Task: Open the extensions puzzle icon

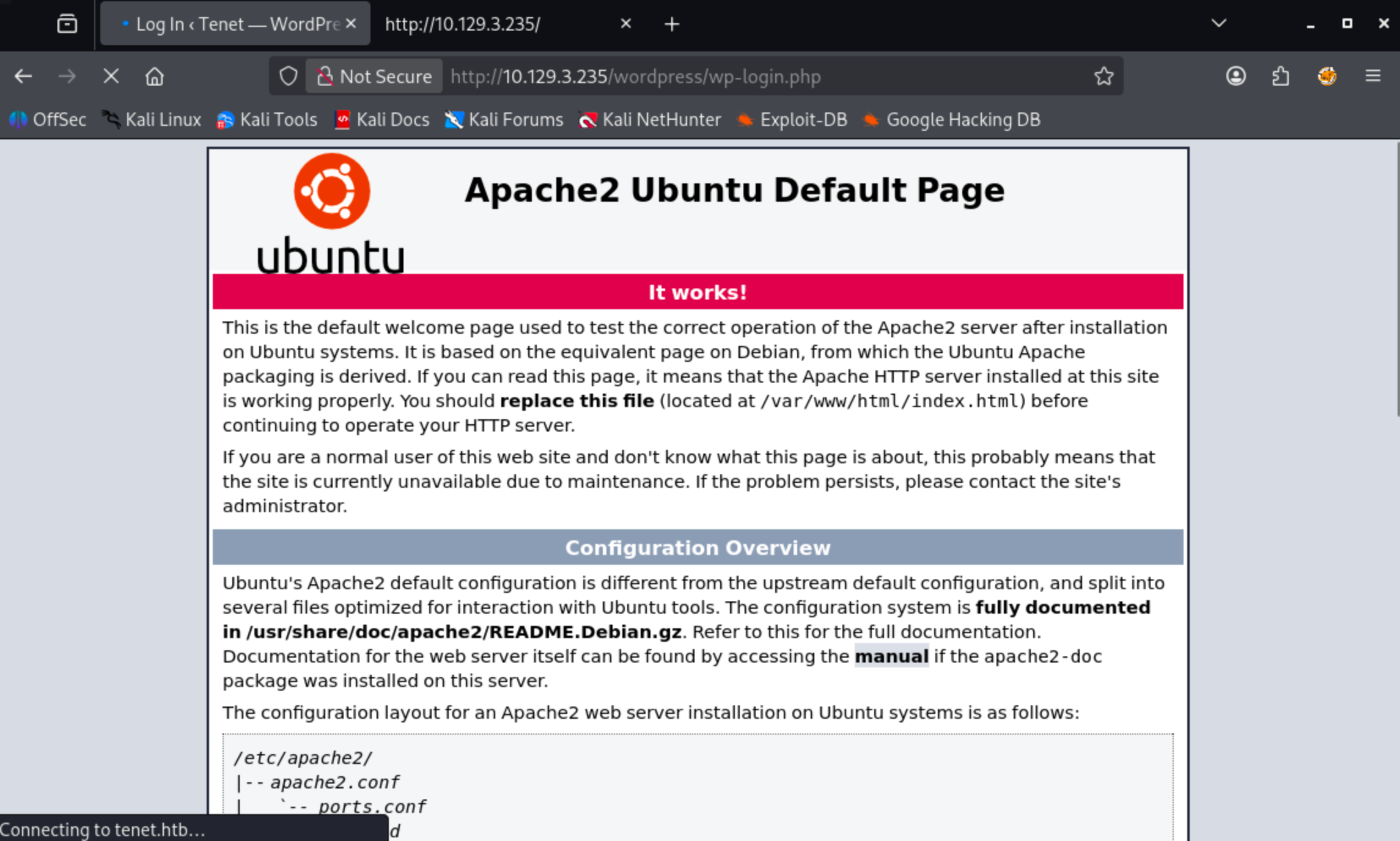Action: 1281,76
